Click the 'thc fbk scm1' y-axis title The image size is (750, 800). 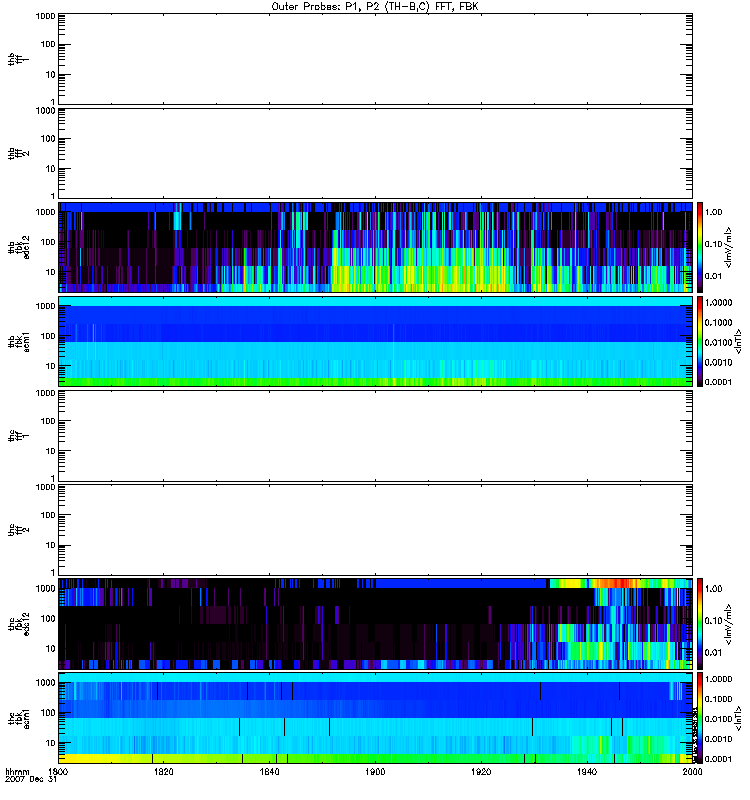18,718
